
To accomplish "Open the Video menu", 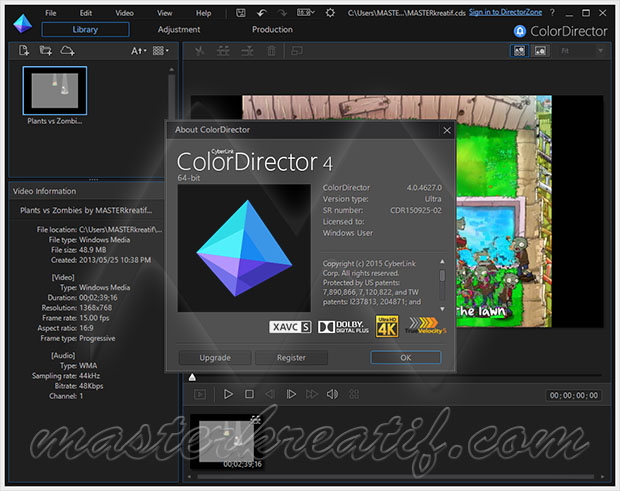I will pos(124,13).
